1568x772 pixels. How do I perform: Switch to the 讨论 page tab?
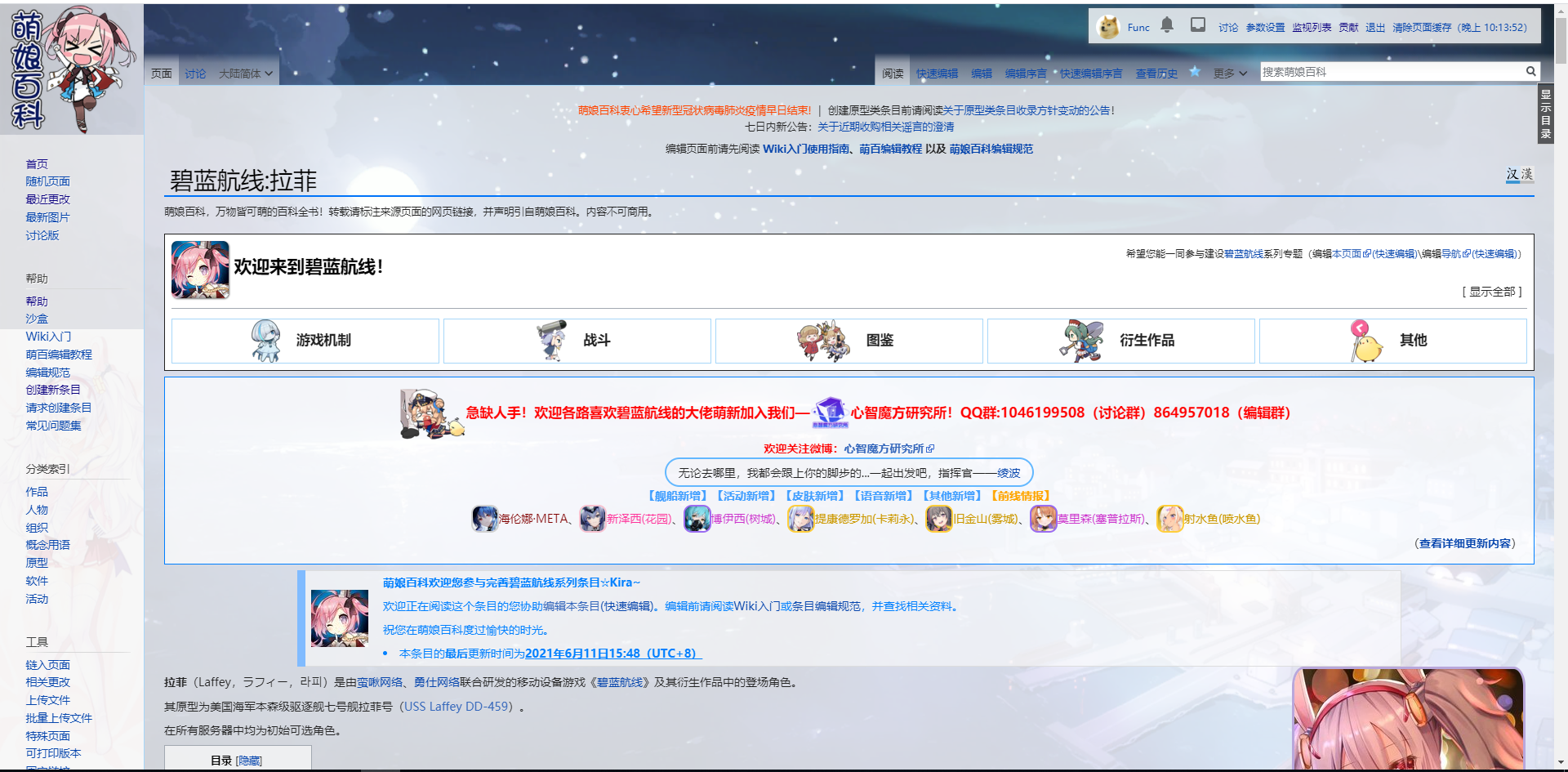[x=195, y=74]
